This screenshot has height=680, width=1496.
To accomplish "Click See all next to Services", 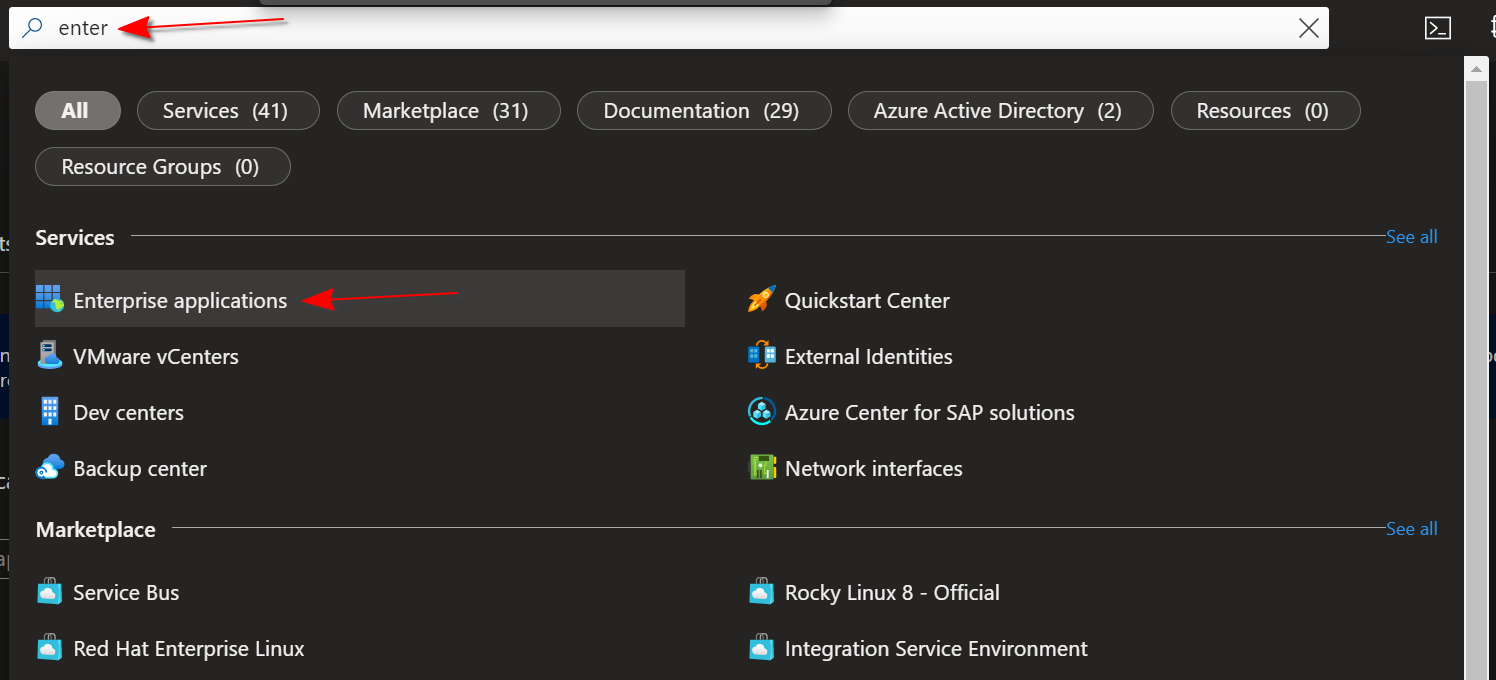I will (1411, 236).
